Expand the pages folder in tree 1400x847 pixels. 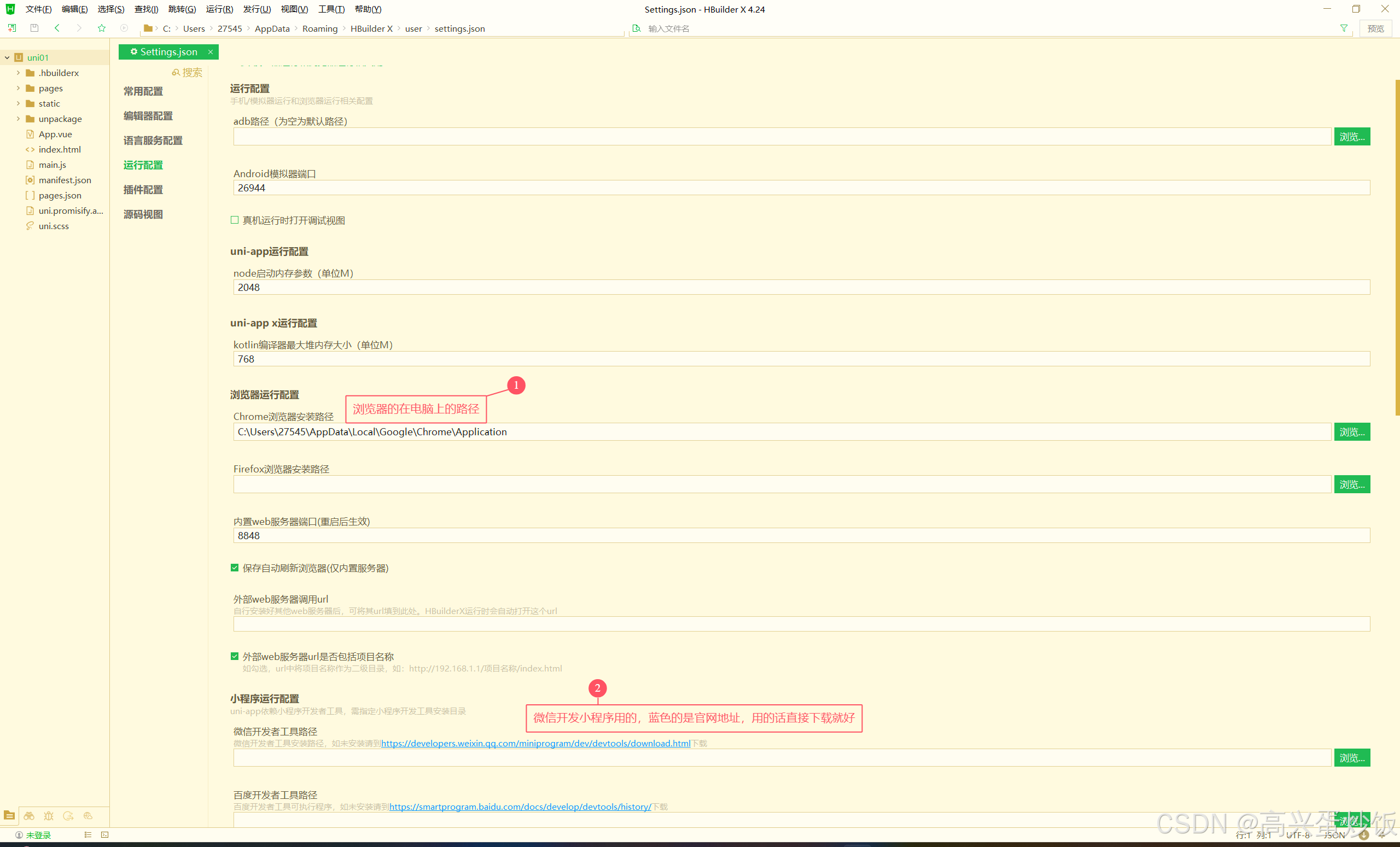click(18, 88)
